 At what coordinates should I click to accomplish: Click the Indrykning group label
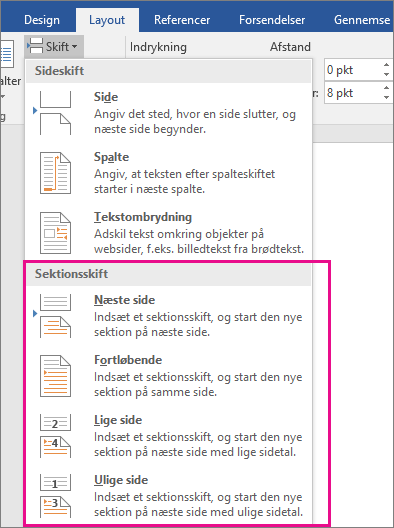158,47
